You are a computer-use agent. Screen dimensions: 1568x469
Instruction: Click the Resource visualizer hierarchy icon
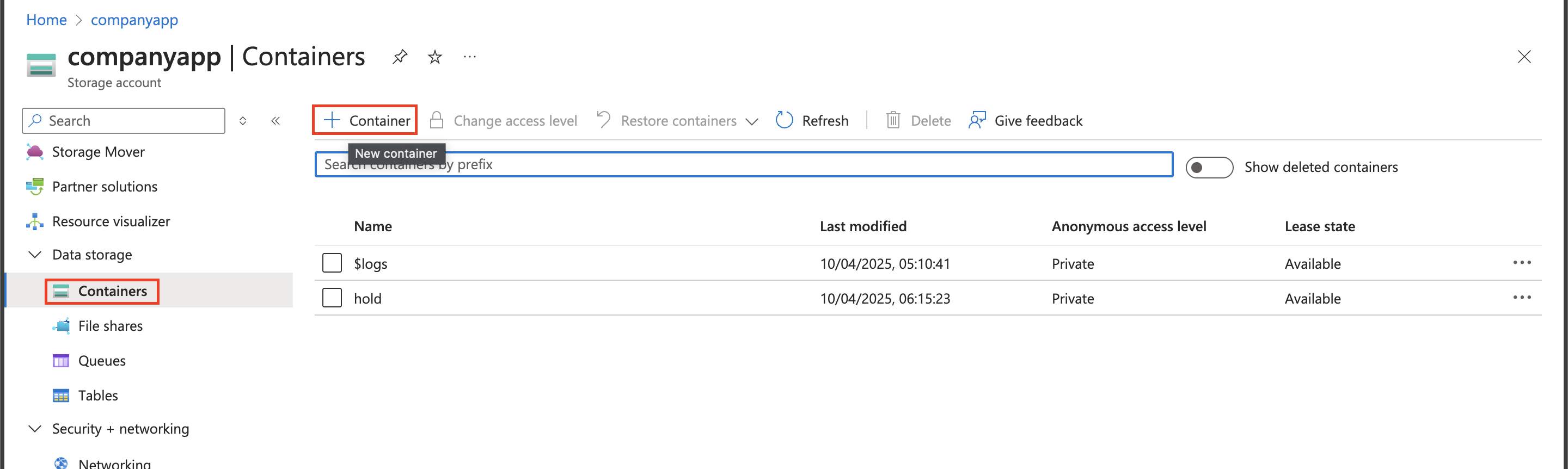click(35, 221)
